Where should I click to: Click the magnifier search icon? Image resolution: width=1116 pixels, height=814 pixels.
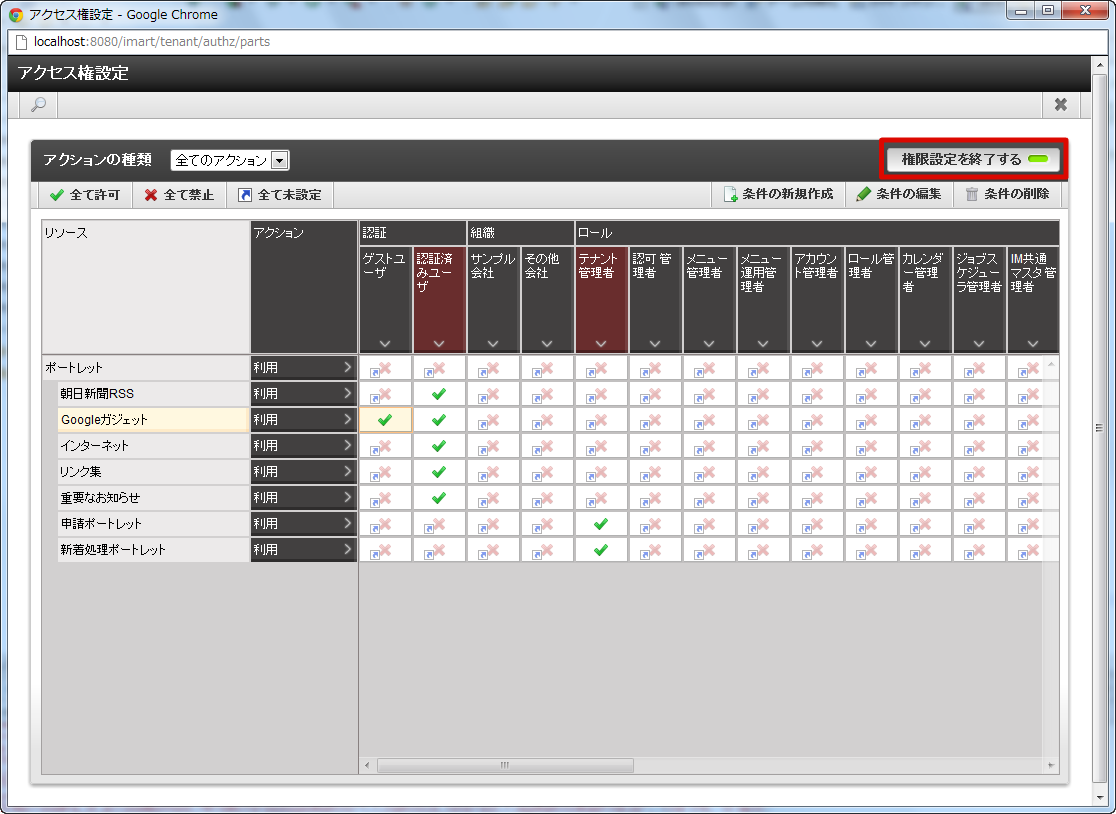[38, 105]
